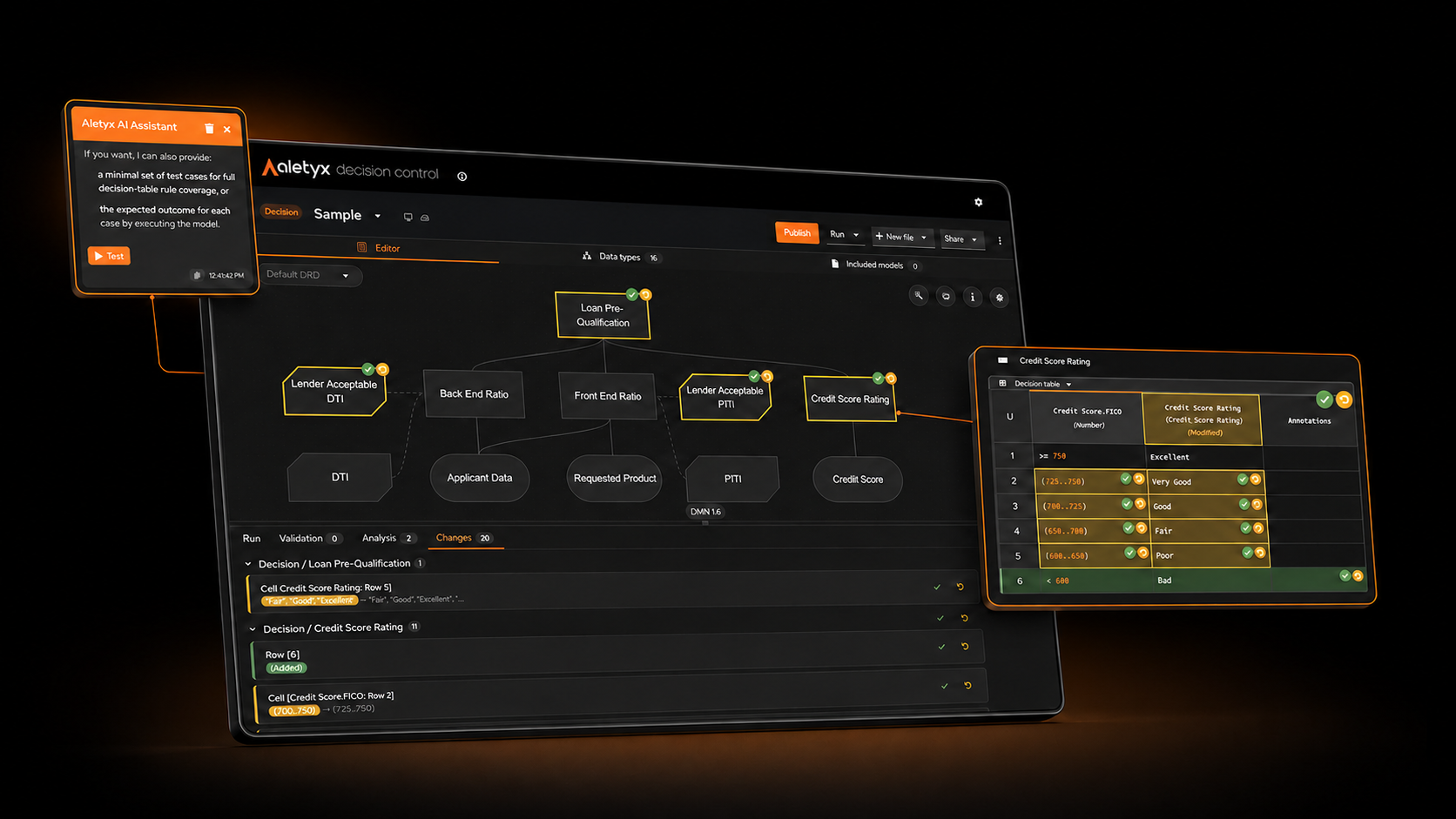Accept all Decision / Credit Score Rating changes
This screenshot has width=1456, height=819.
940,618
